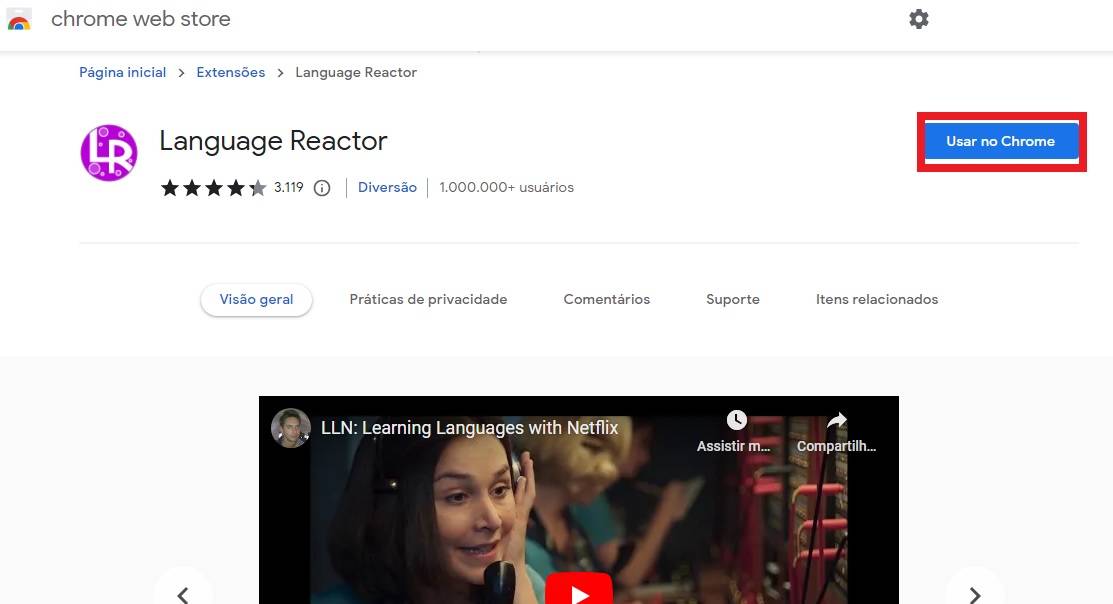This screenshot has width=1113, height=604.
Task: Click the Usar no Chrome button
Action: click(x=1000, y=142)
